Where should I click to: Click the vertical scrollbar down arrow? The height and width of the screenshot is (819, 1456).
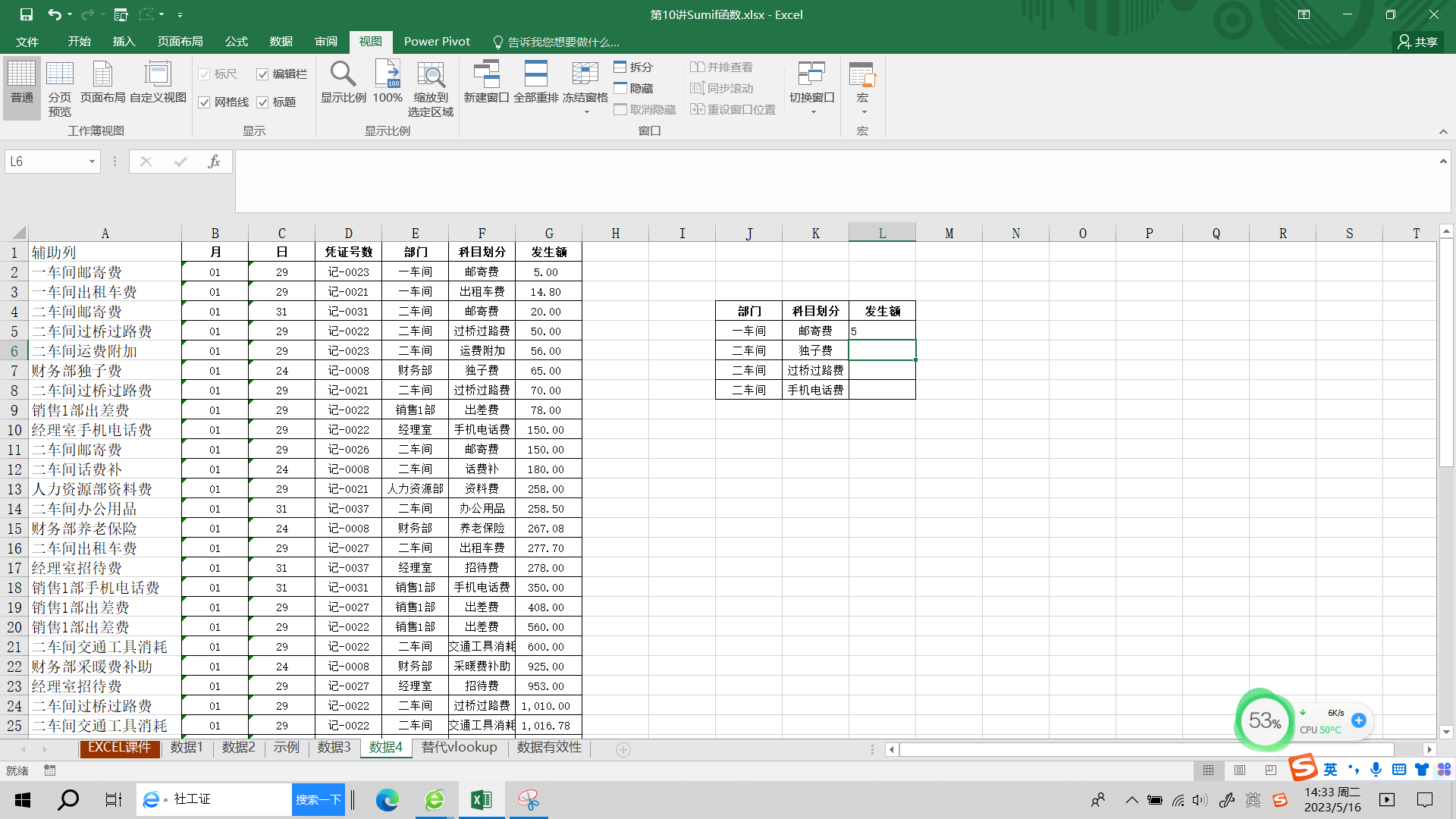pyautogui.click(x=1445, y=733)
